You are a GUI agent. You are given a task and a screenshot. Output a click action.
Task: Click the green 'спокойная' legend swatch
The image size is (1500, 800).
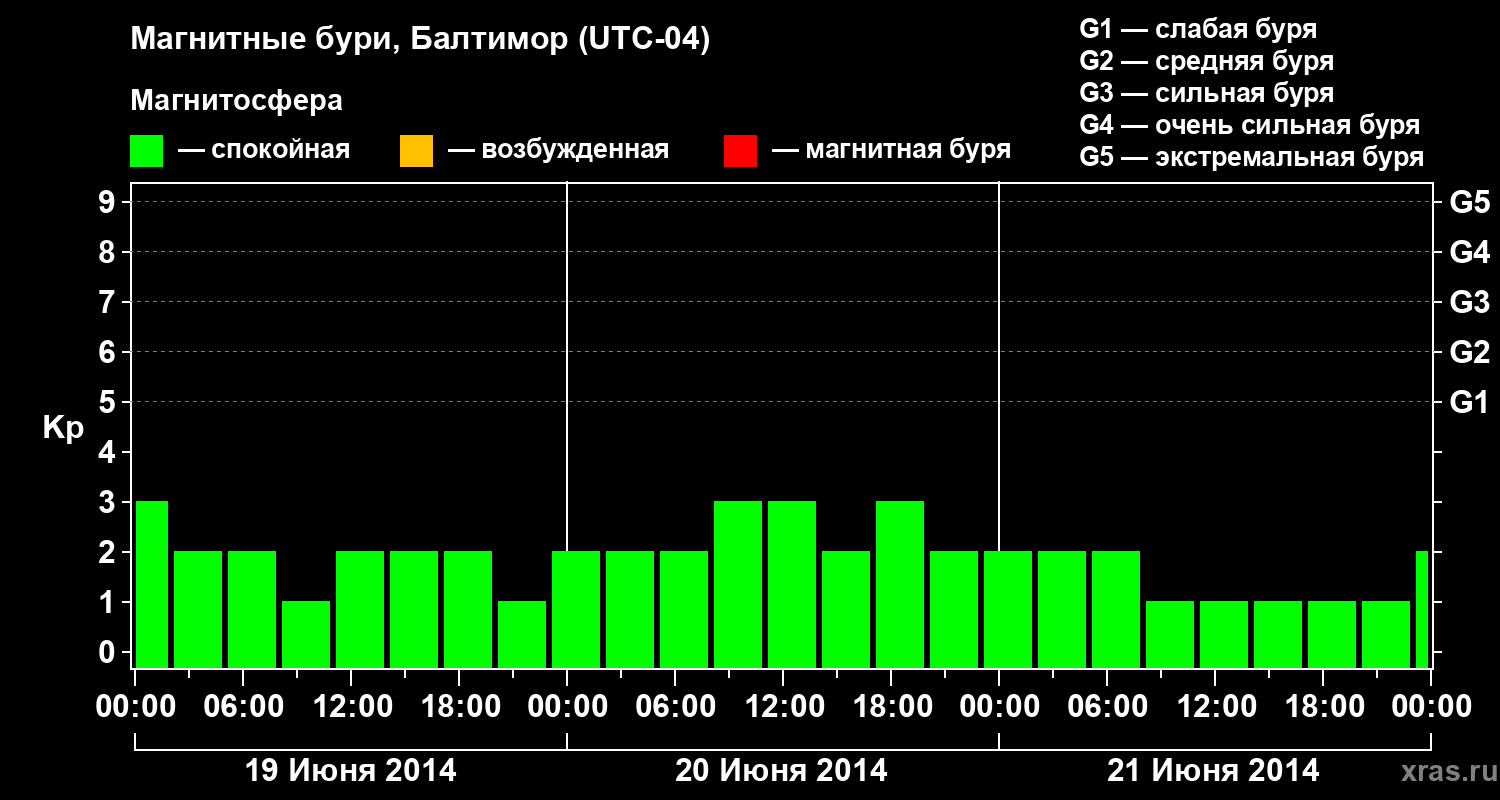(147, 151)
